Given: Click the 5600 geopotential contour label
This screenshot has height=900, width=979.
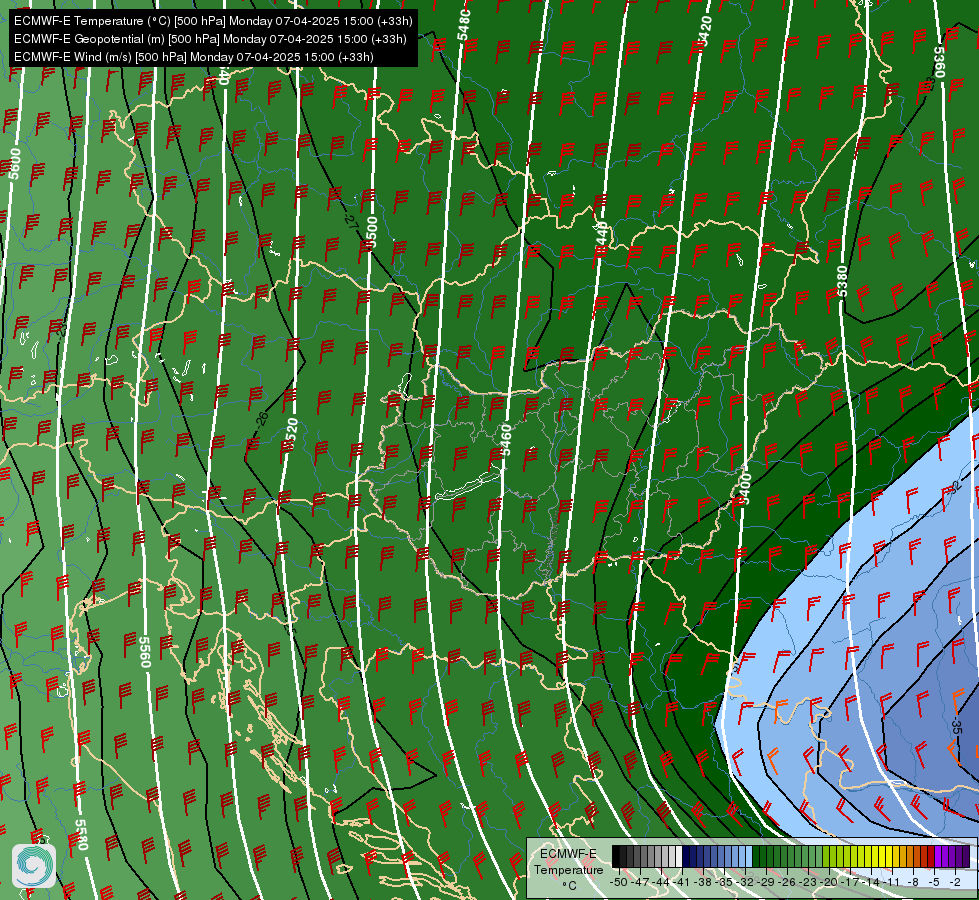Looking at the screenshot, I should click(14, 164).
